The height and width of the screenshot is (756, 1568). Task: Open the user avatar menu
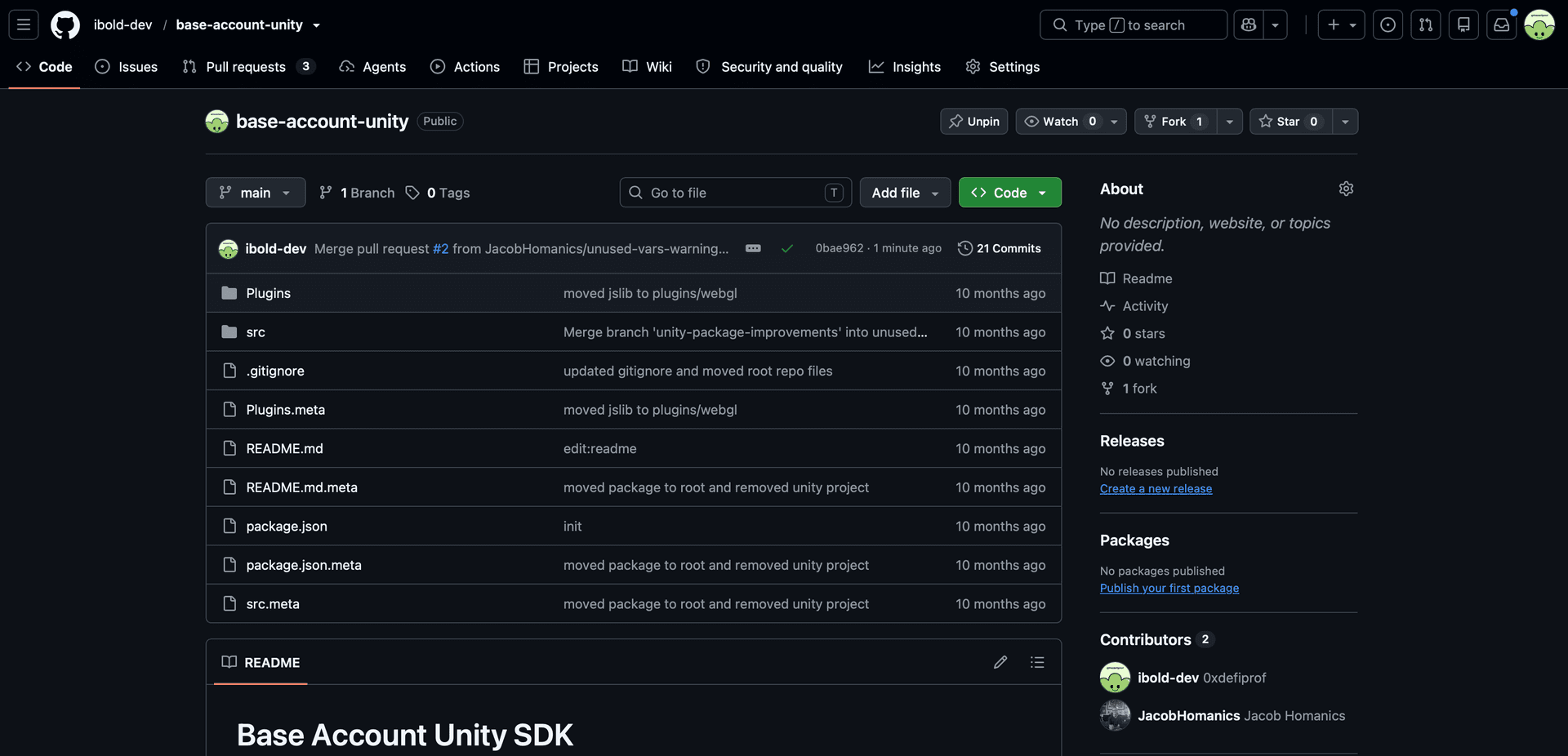(1539, 24)
